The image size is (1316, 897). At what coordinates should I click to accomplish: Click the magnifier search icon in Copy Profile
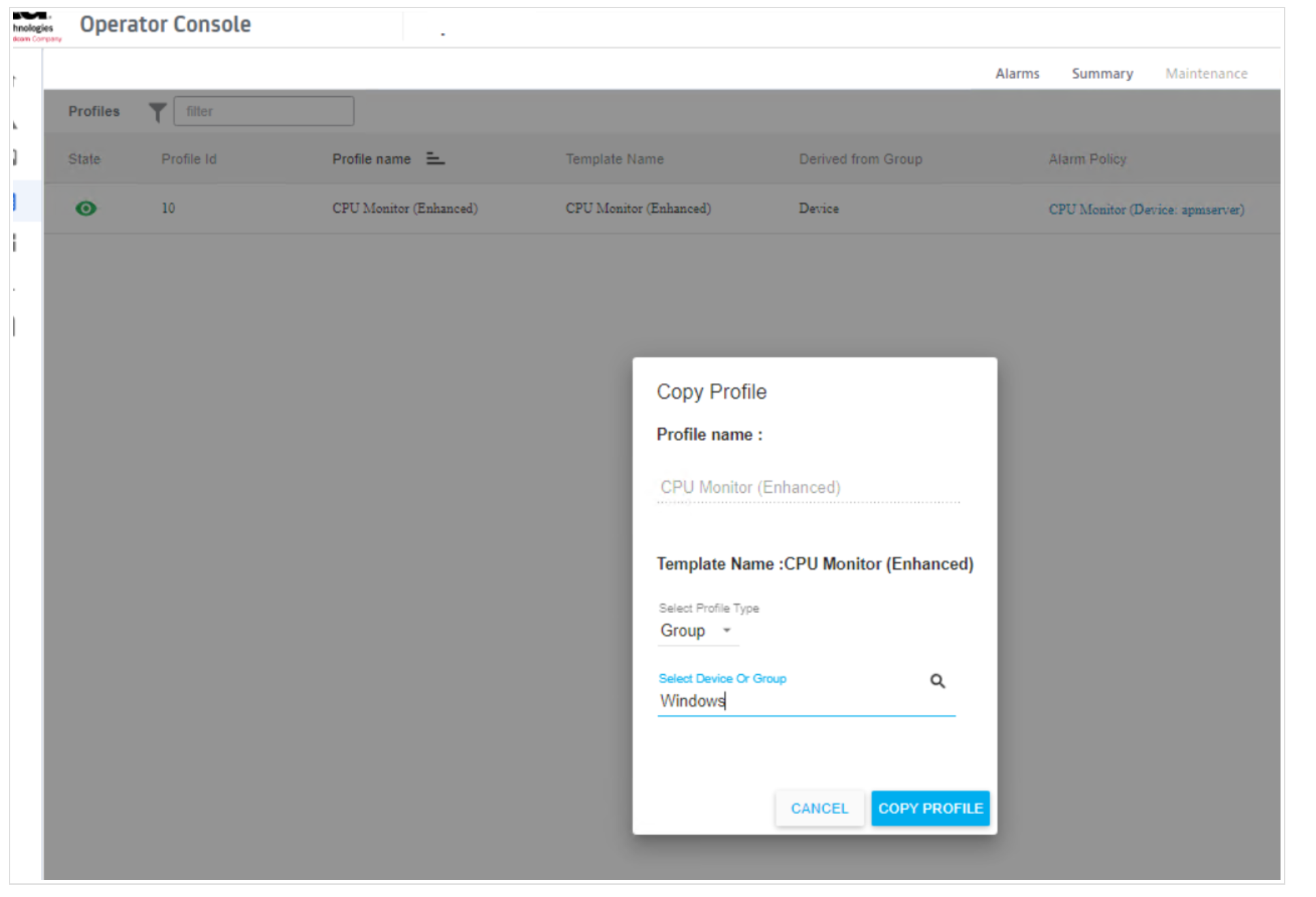click(938, 681)
